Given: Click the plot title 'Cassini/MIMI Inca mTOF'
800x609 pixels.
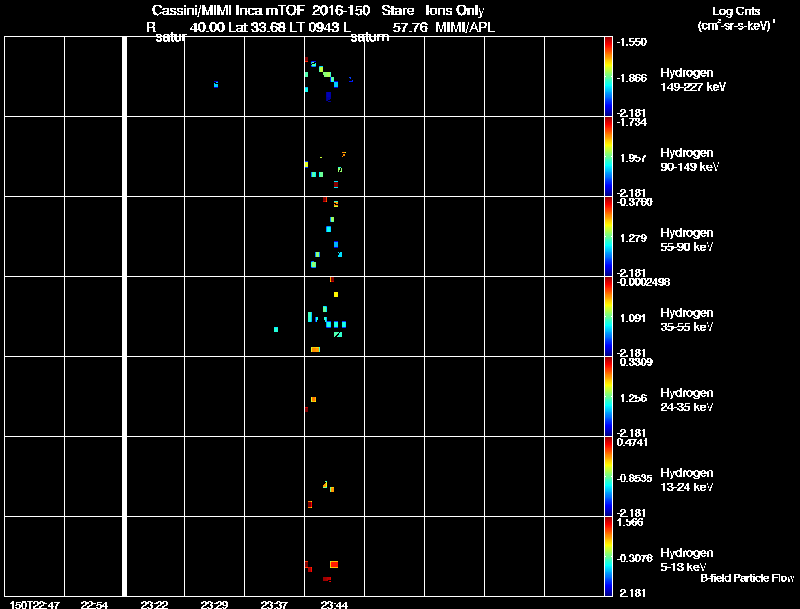Looking at the screenshot, I should point(228,10).
